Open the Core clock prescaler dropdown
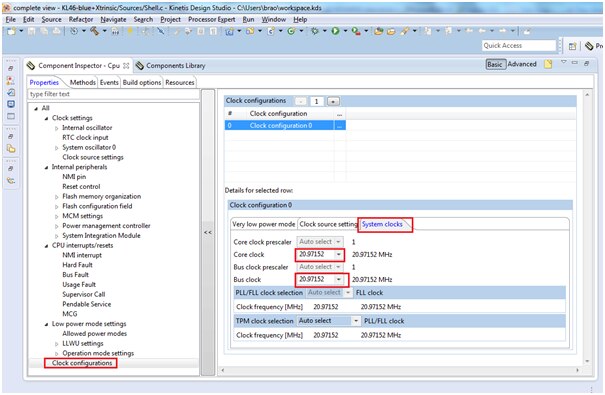The width and height of the screenshot is (605, 395). coord(338,242)
